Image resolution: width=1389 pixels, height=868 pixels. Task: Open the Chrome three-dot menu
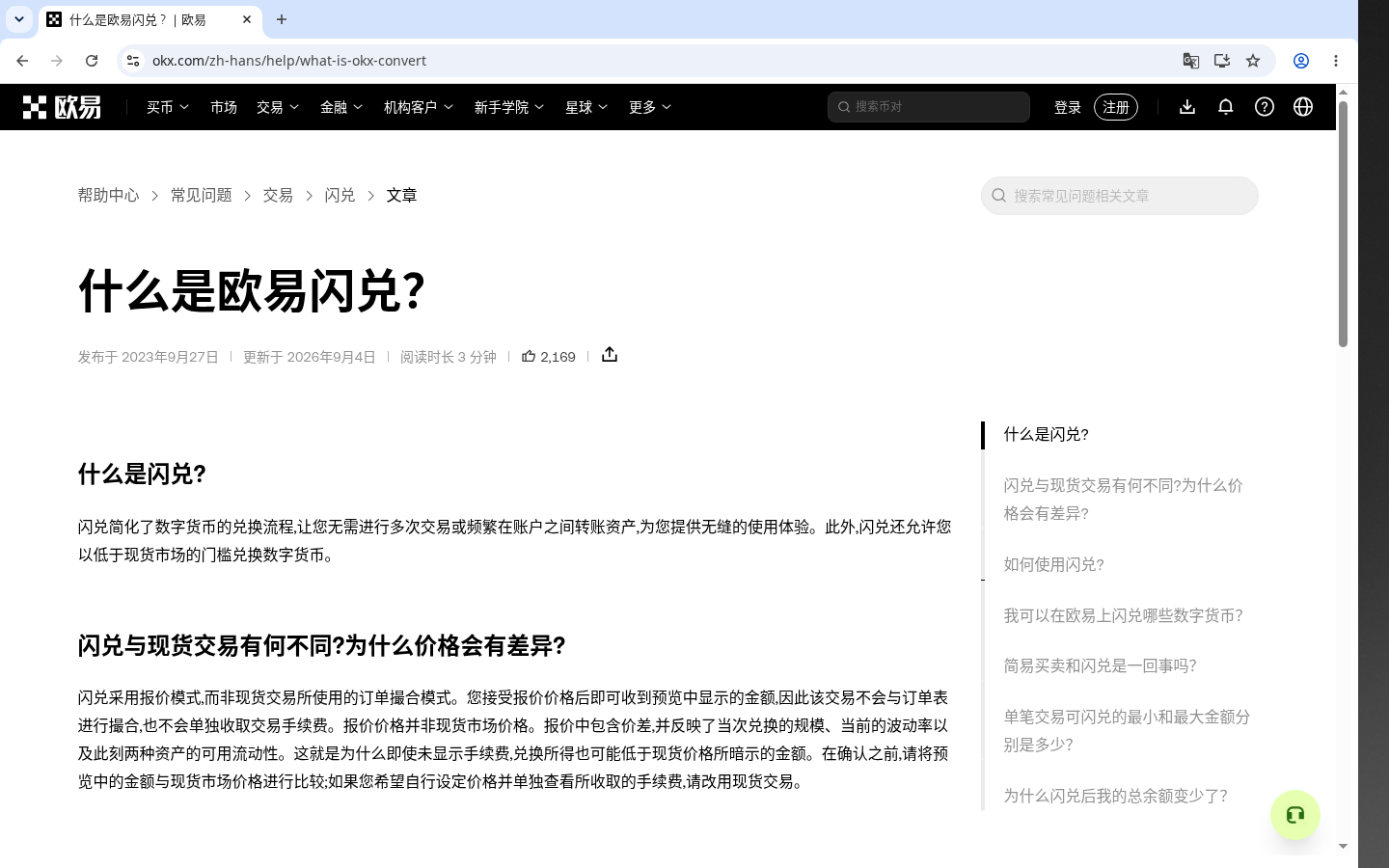(x=1336, y=61)
